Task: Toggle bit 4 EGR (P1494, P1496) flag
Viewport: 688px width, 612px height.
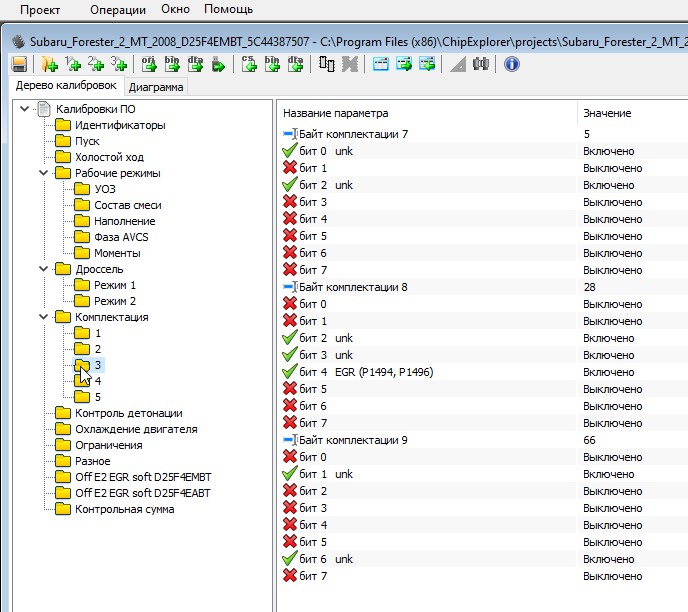Action: pos(291,372)
